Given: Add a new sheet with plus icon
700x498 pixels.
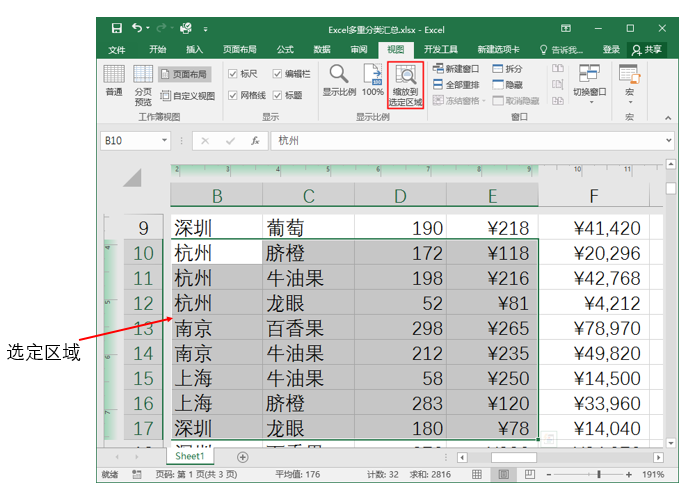Looking at the screenshot, I should 242,457.
